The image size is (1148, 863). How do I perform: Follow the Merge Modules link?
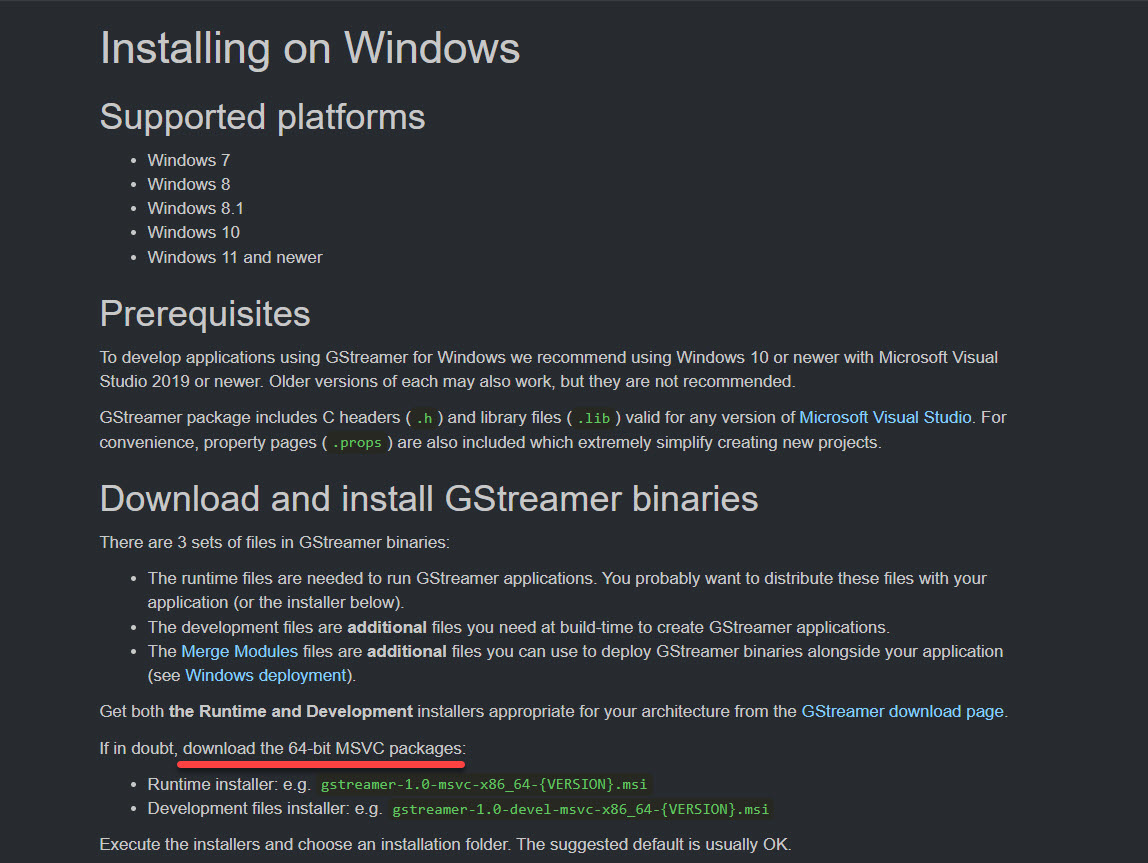click(239, 651)
